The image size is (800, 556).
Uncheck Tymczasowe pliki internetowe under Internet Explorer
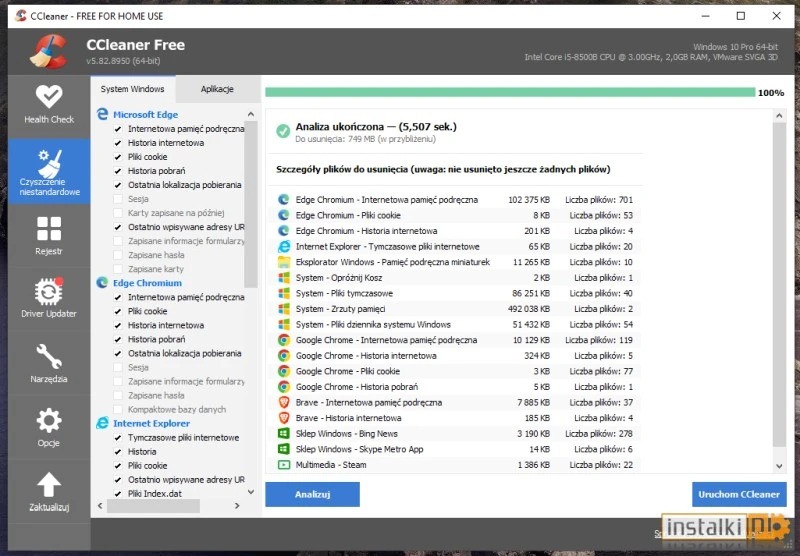118,437
